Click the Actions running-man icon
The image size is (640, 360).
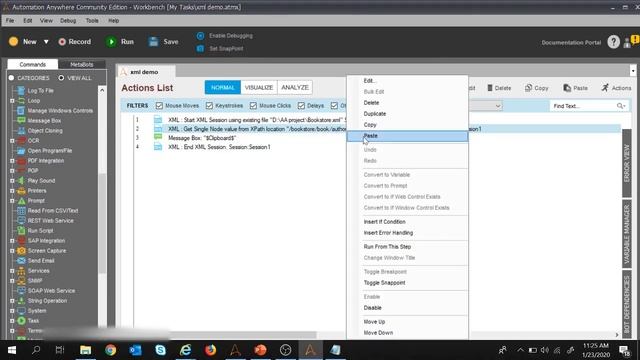(605, 87)
